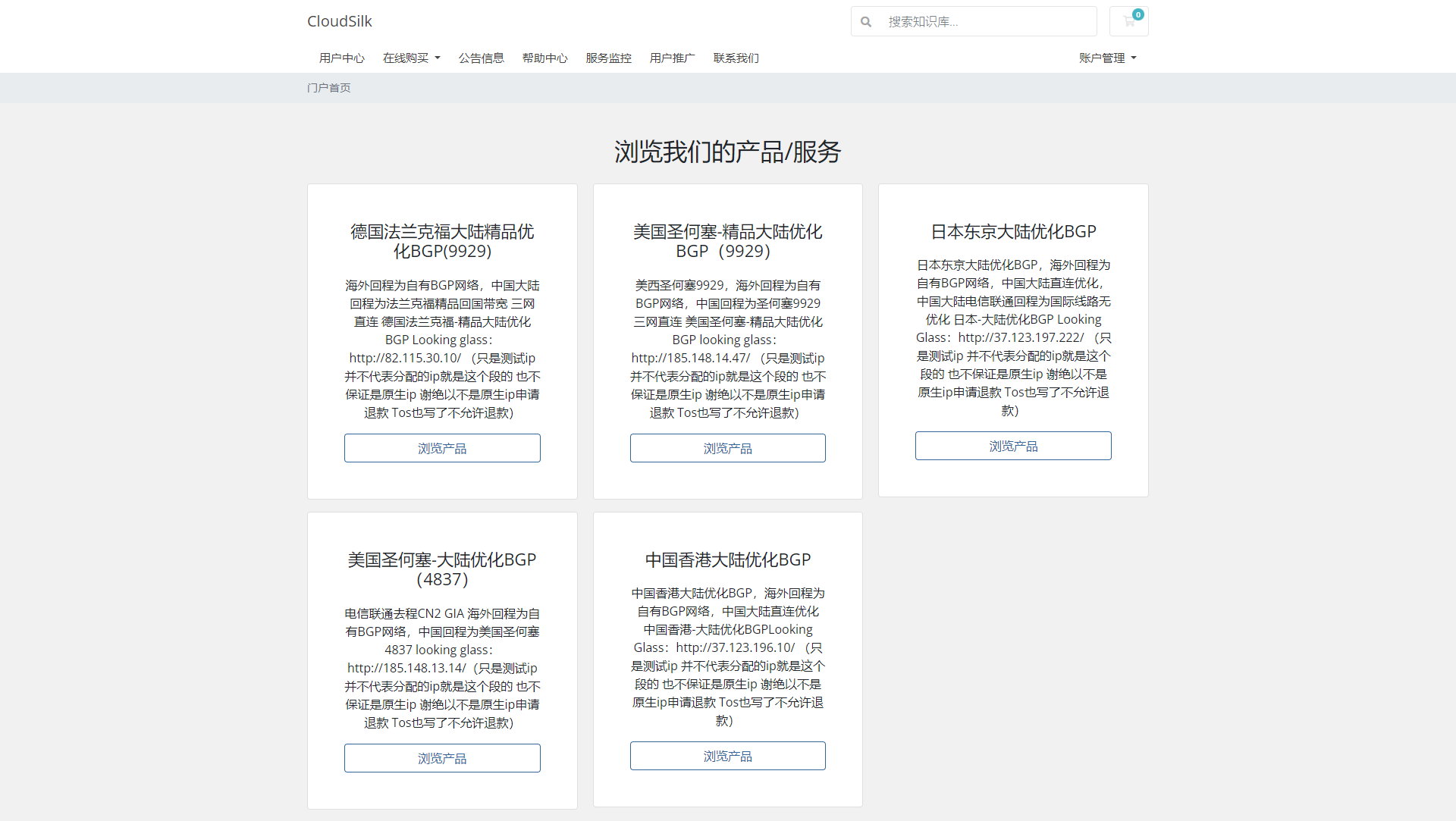Browse products for 德国法兰克福大陆精品优化BGP(9929)
The width and height of the screenshot is (1456, 821).
point(442,448)
